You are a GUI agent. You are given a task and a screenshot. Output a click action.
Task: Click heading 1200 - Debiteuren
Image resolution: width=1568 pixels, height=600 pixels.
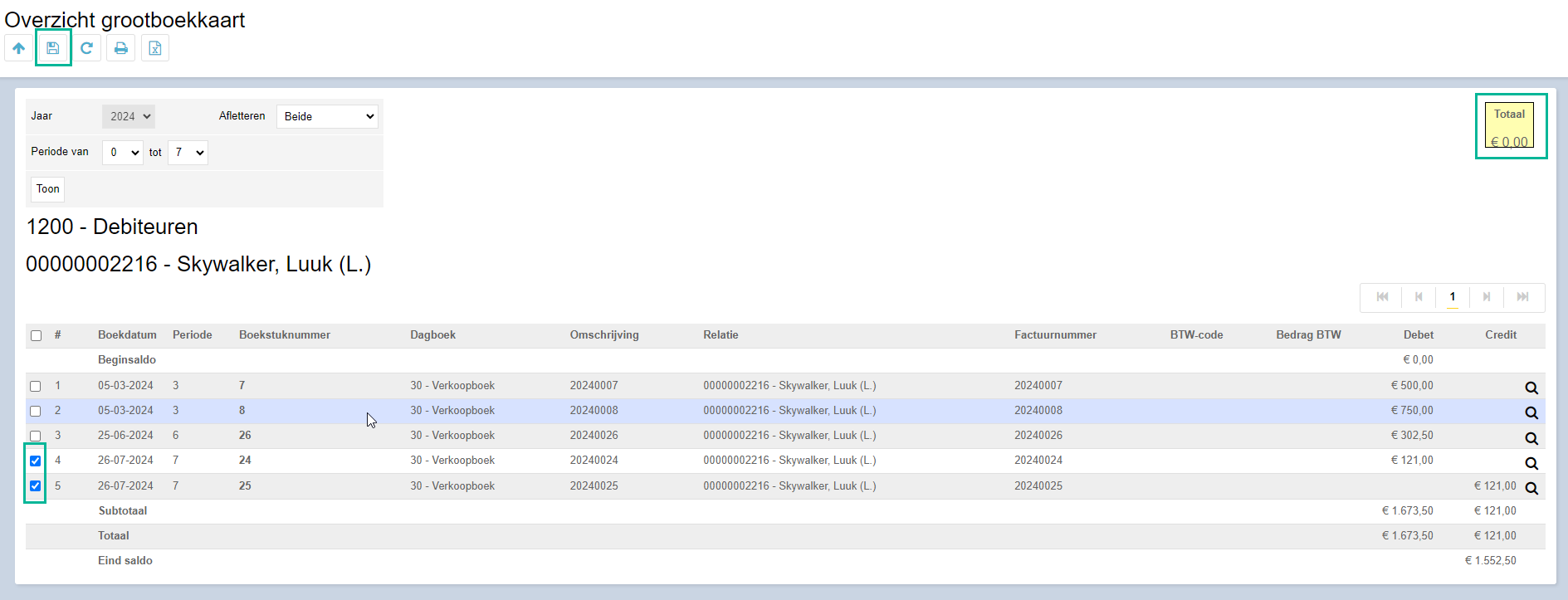112,227
